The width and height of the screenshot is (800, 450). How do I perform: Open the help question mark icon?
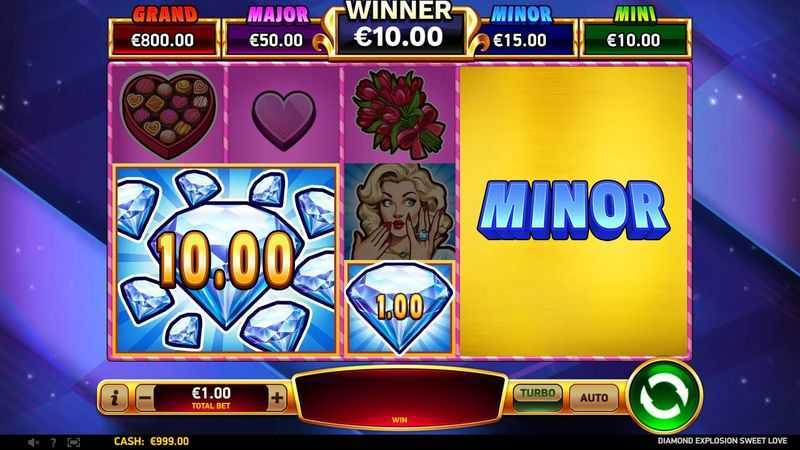pyautogui.click(x=53, y=442)
